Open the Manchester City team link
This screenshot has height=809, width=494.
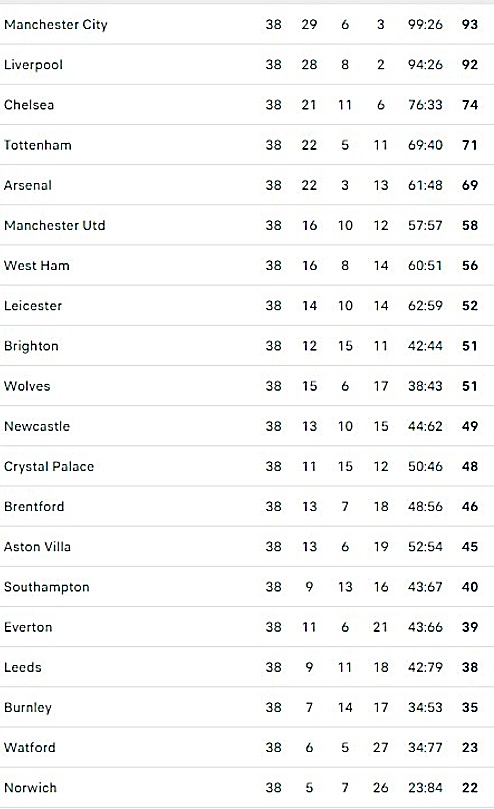click(56, 24)
